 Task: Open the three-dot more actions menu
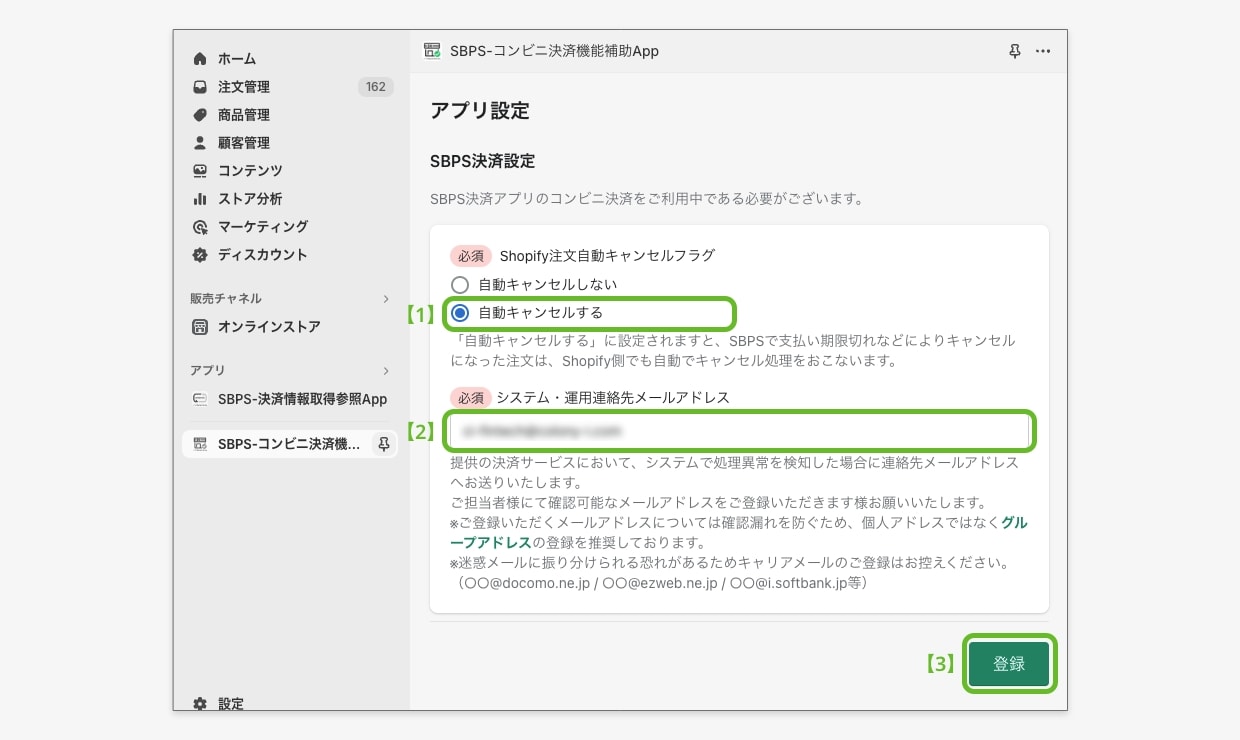[1043, 51]
